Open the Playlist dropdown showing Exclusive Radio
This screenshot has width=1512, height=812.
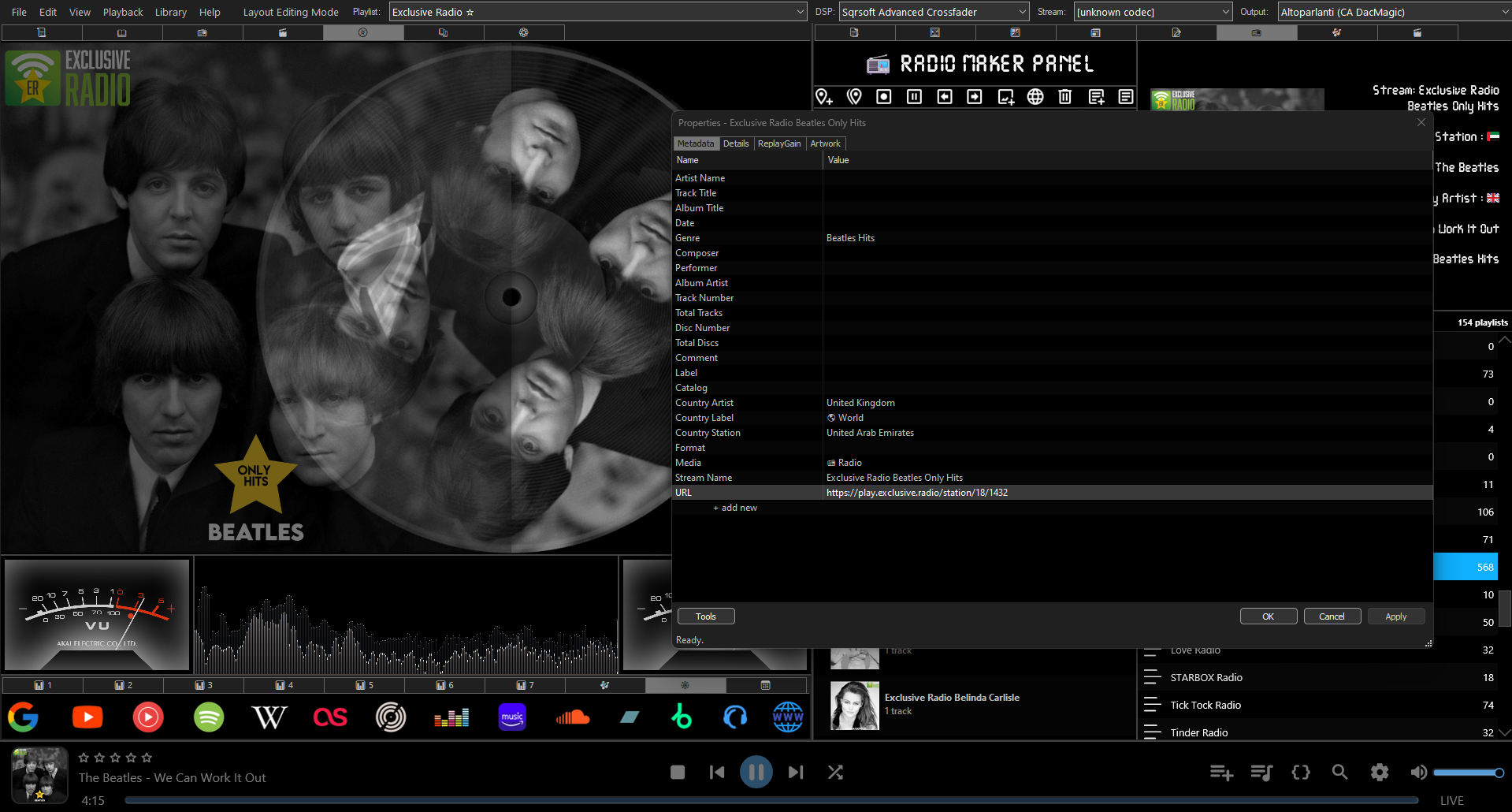(x=598, y=12)
